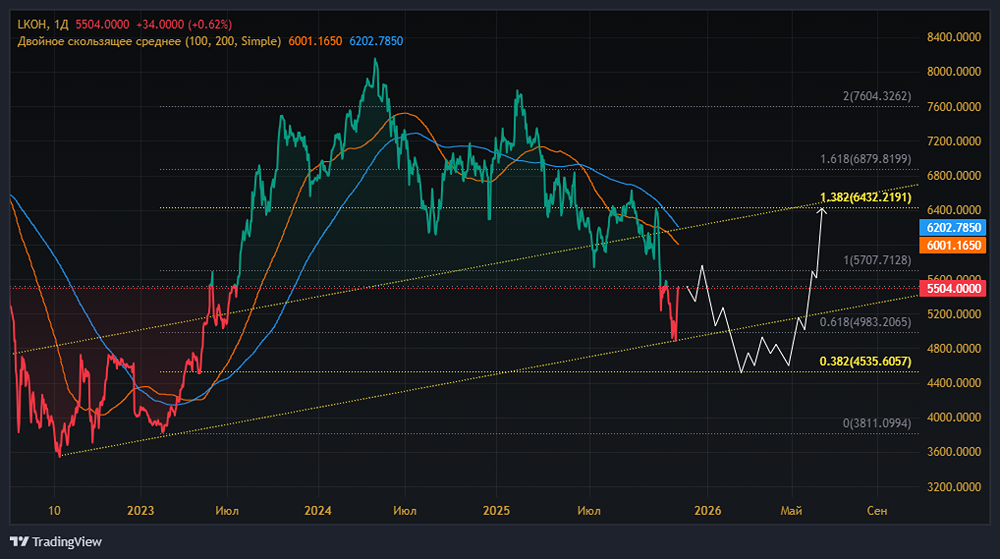Screen dimensions: 1000x559
Task: Click the 2025 time axis label
Action: pyautogui.click(x=496, y=511)
